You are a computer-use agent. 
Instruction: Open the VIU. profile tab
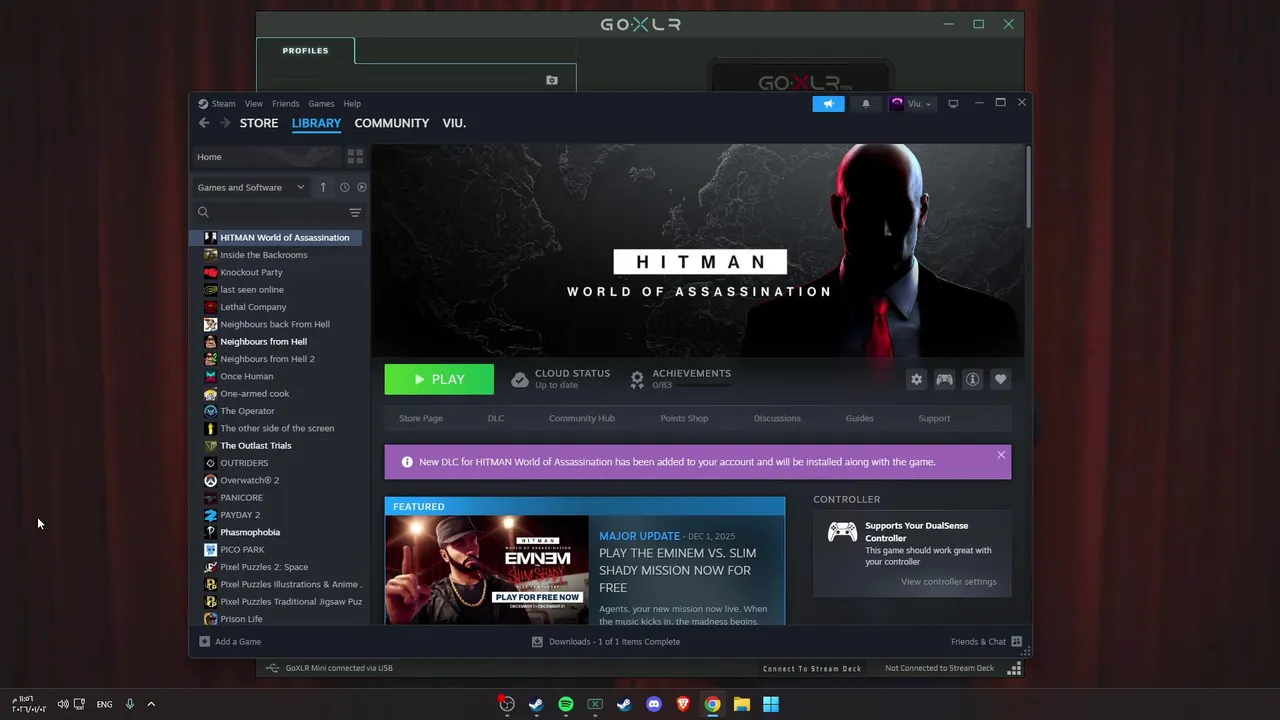454,123
